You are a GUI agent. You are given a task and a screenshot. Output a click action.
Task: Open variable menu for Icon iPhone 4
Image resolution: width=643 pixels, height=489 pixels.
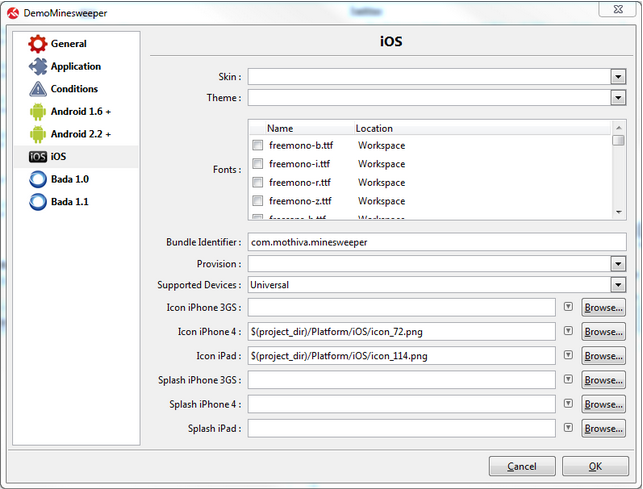[568, 331]
